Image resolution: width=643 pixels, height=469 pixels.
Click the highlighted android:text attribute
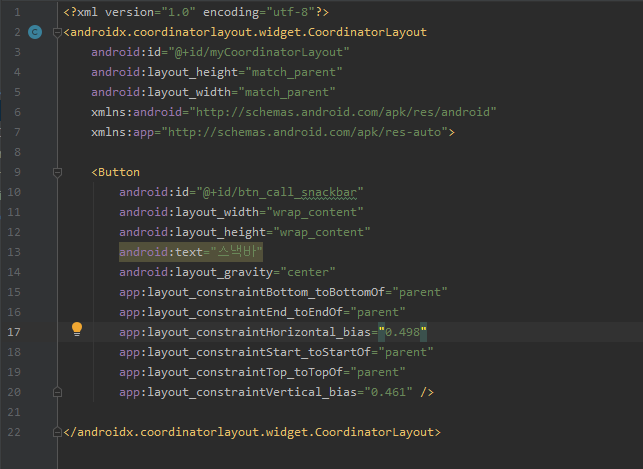click(191, 252)
